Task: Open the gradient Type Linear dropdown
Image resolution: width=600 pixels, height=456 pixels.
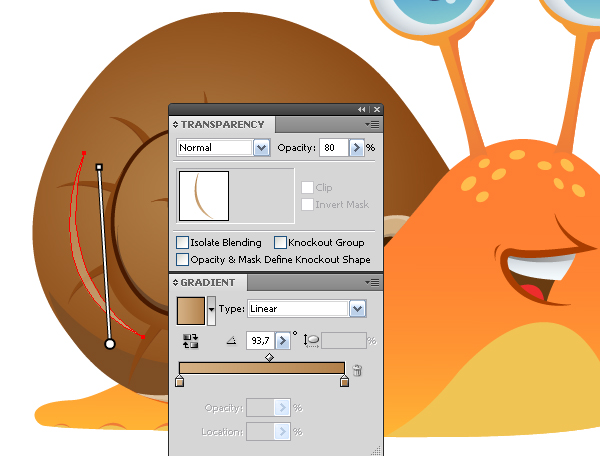Action: tap(357, 309)
